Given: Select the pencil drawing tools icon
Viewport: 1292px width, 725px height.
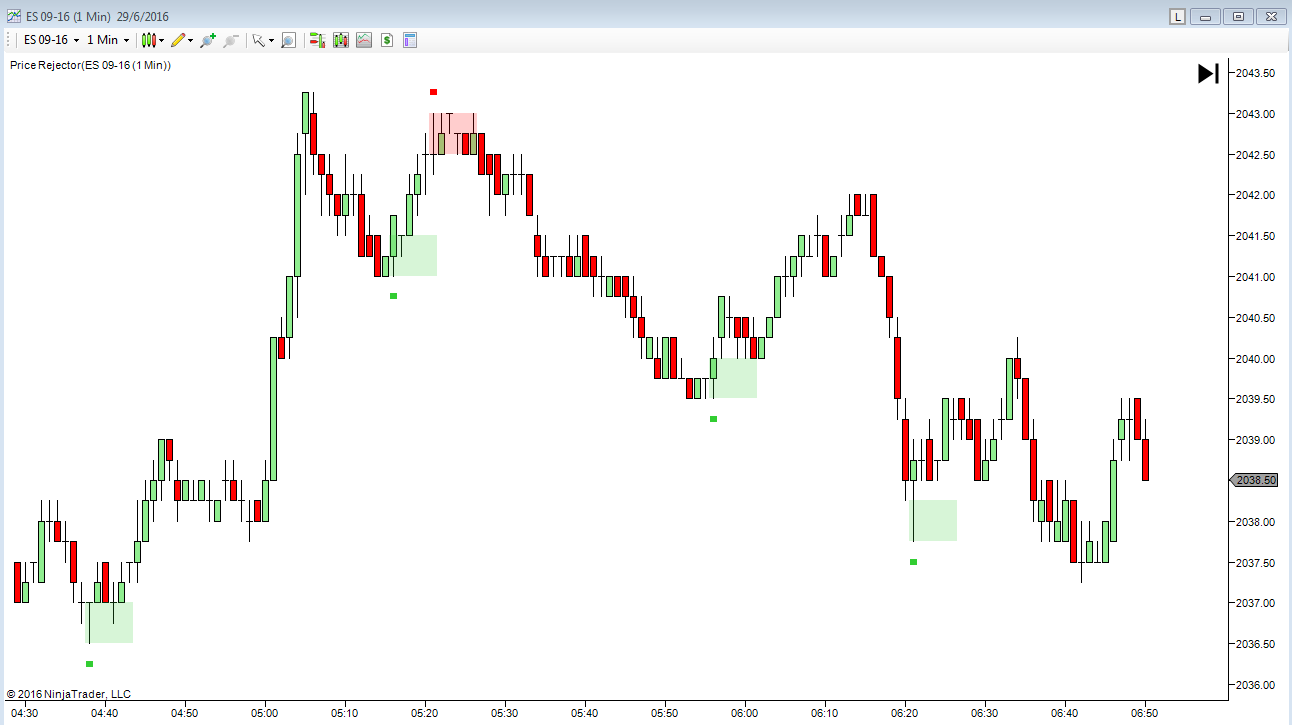Looking at the screenshot, I should 178,40.
